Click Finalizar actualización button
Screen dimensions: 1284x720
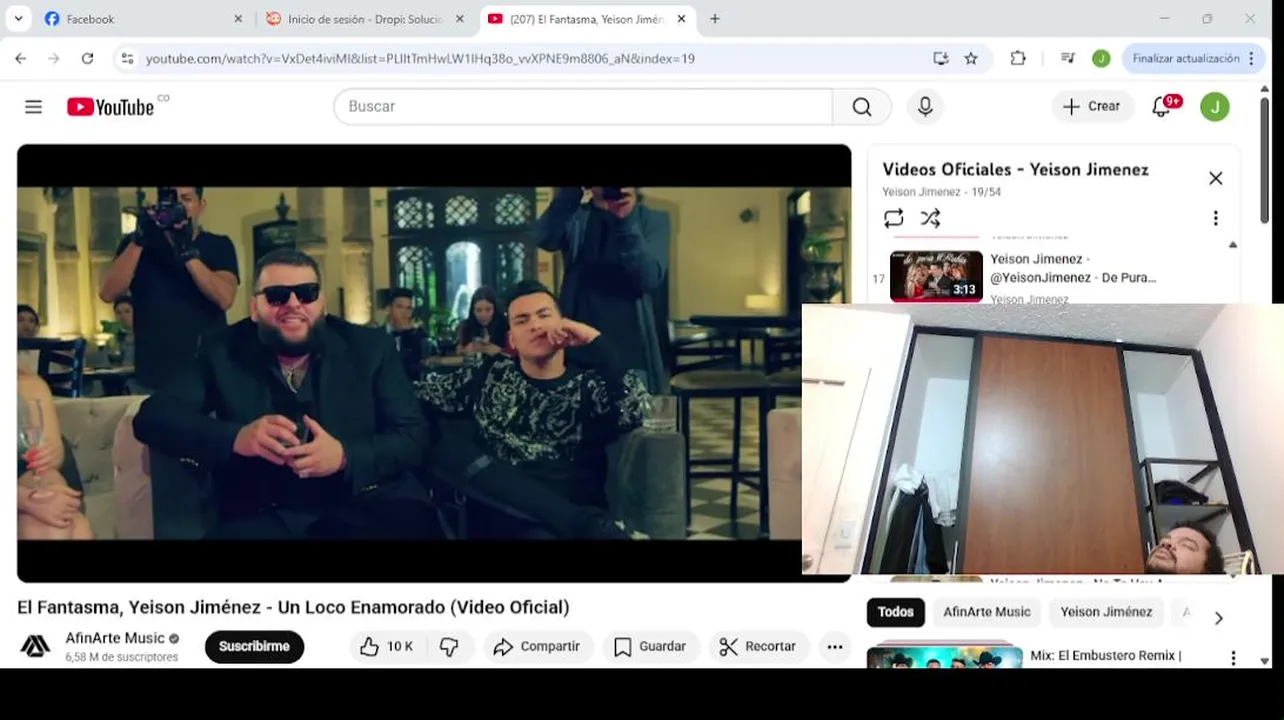(1185, 59)
